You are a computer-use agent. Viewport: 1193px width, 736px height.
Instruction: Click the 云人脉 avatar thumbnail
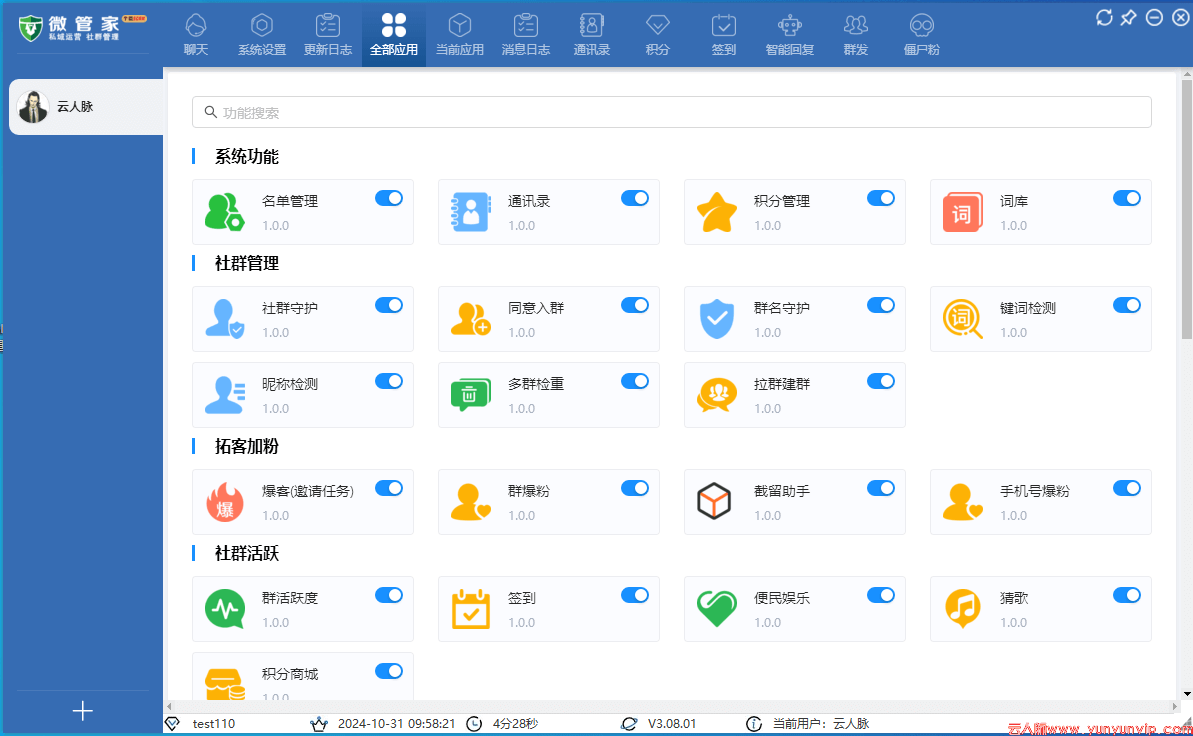click(x=33, y=107)
